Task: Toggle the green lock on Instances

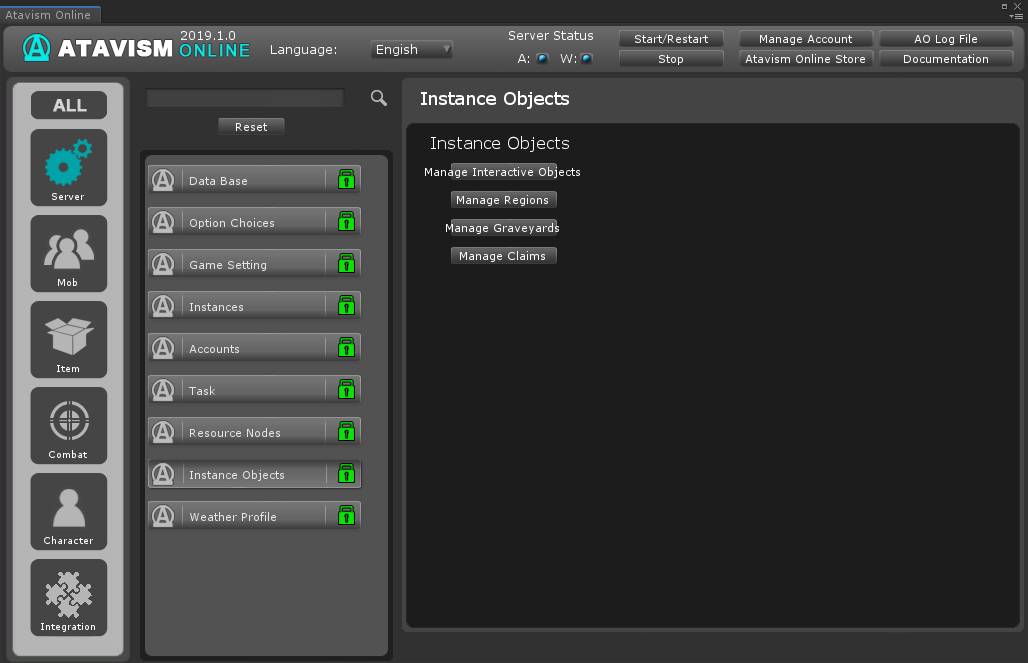Action: tap(346, 306)
